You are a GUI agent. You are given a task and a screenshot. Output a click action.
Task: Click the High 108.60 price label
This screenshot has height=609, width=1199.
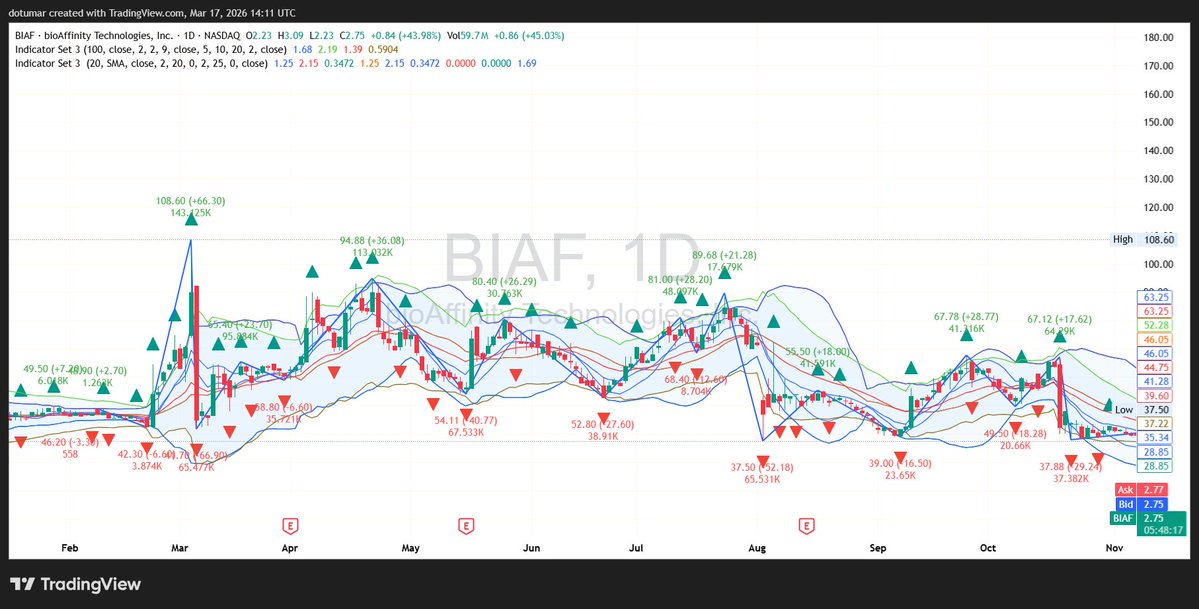click(1142, 239)
